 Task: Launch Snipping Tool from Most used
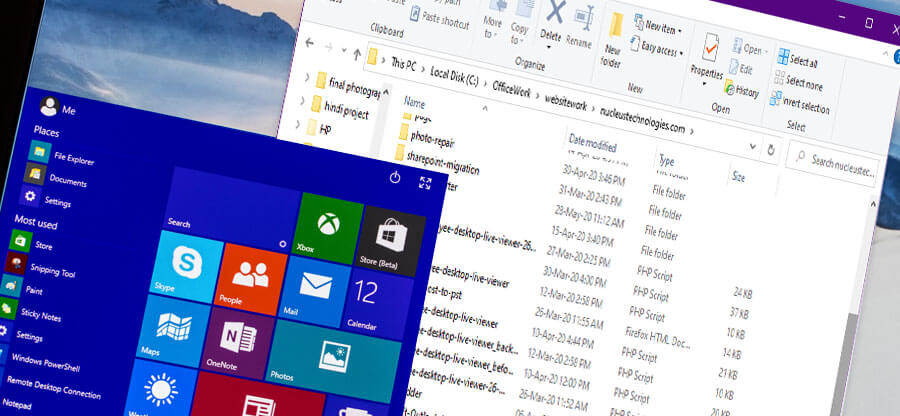[40, 268]
